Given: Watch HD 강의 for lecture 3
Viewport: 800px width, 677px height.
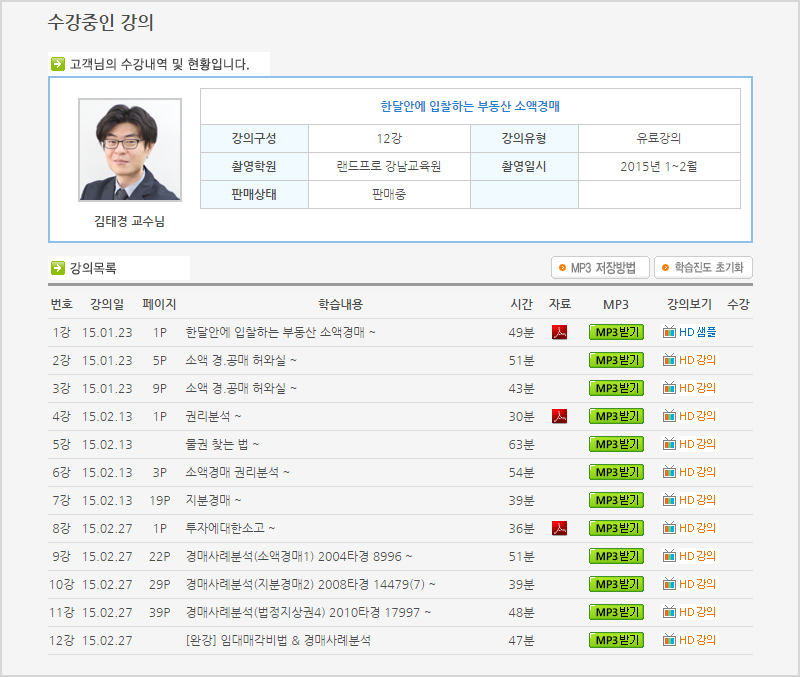Looking at the screenshot, I should 690,388.
